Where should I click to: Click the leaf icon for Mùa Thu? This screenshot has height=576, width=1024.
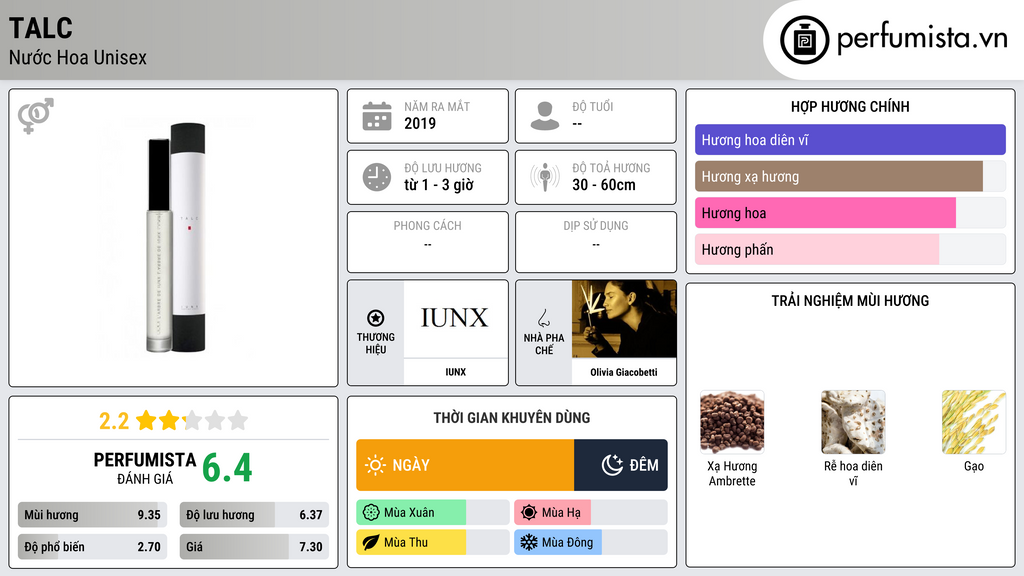371,542
